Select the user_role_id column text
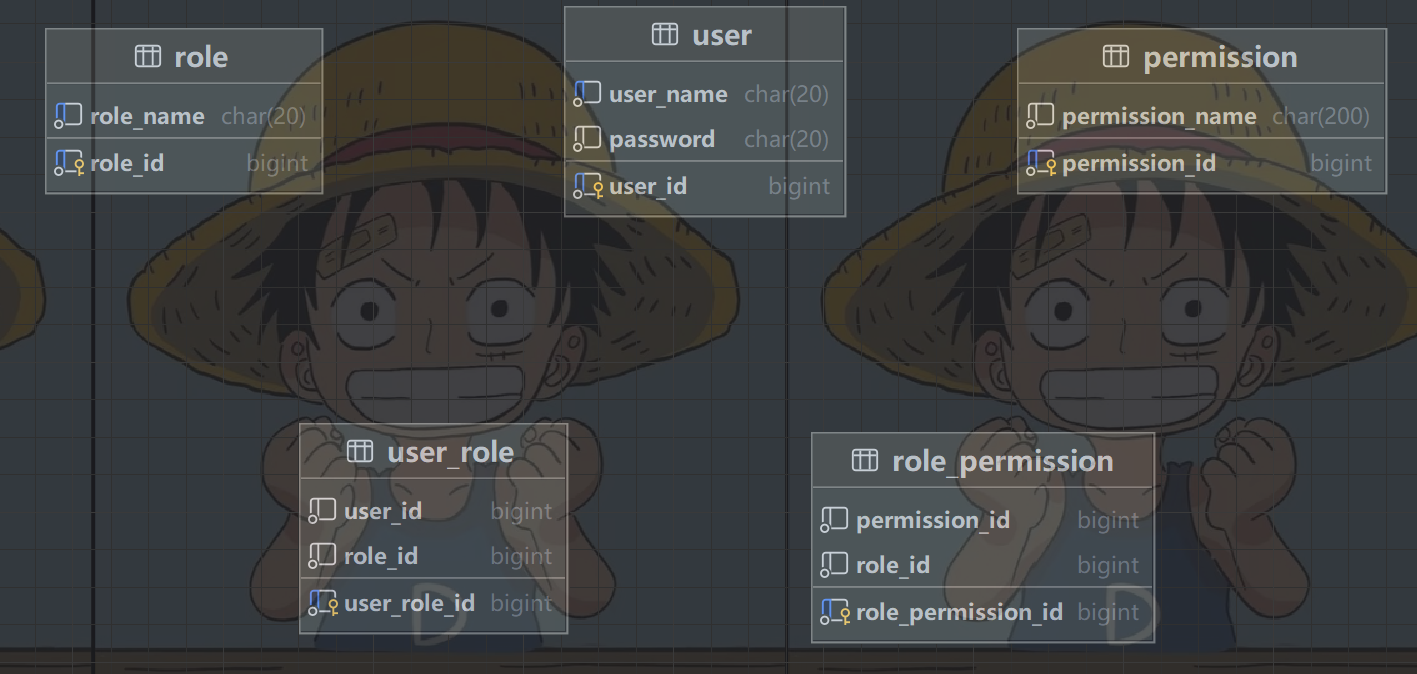Screen dimensions: 1417x674 tap(410, 603)
